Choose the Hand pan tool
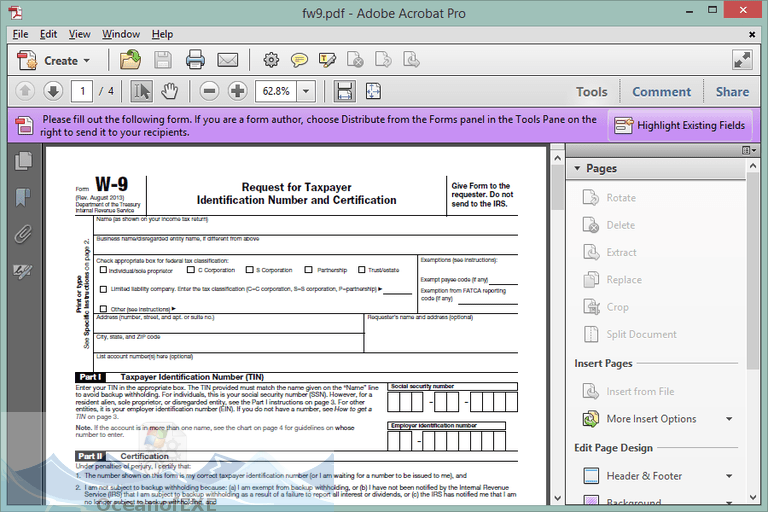The width and height of the screenshot is (768, 512). pos(169,91)
